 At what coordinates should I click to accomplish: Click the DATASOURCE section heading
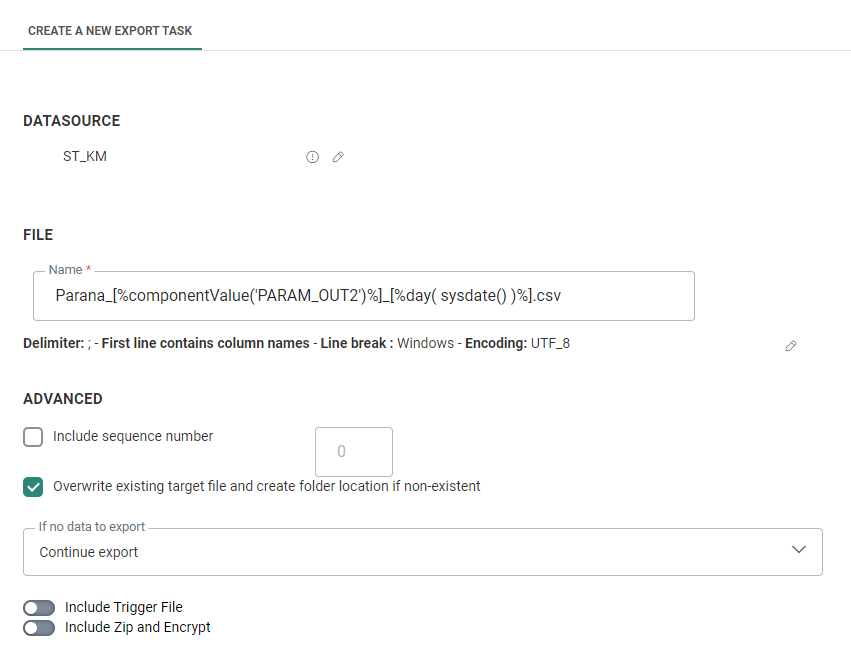tap(71, 121)
